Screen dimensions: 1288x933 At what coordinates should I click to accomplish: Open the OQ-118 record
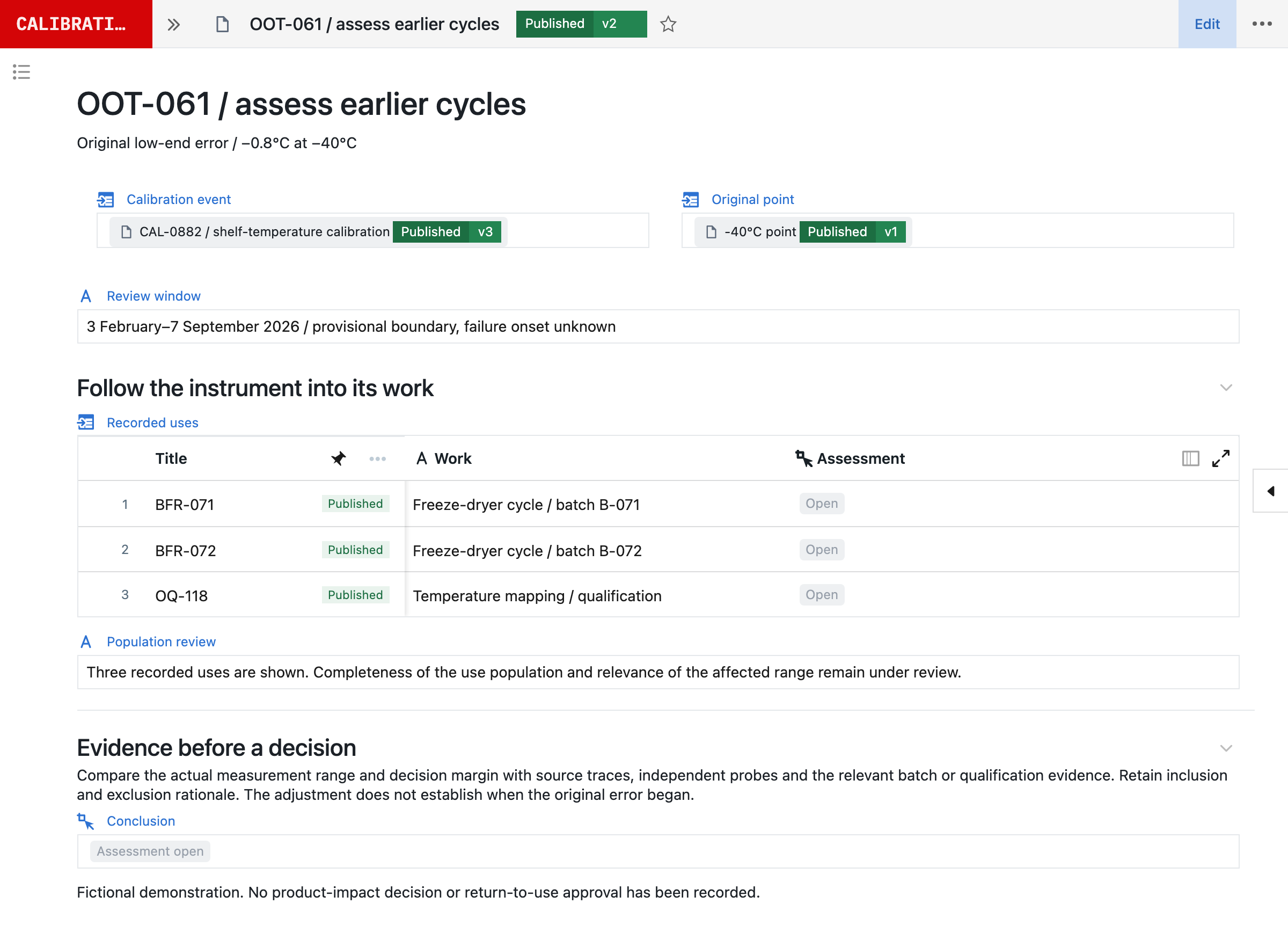click(181, 596)
